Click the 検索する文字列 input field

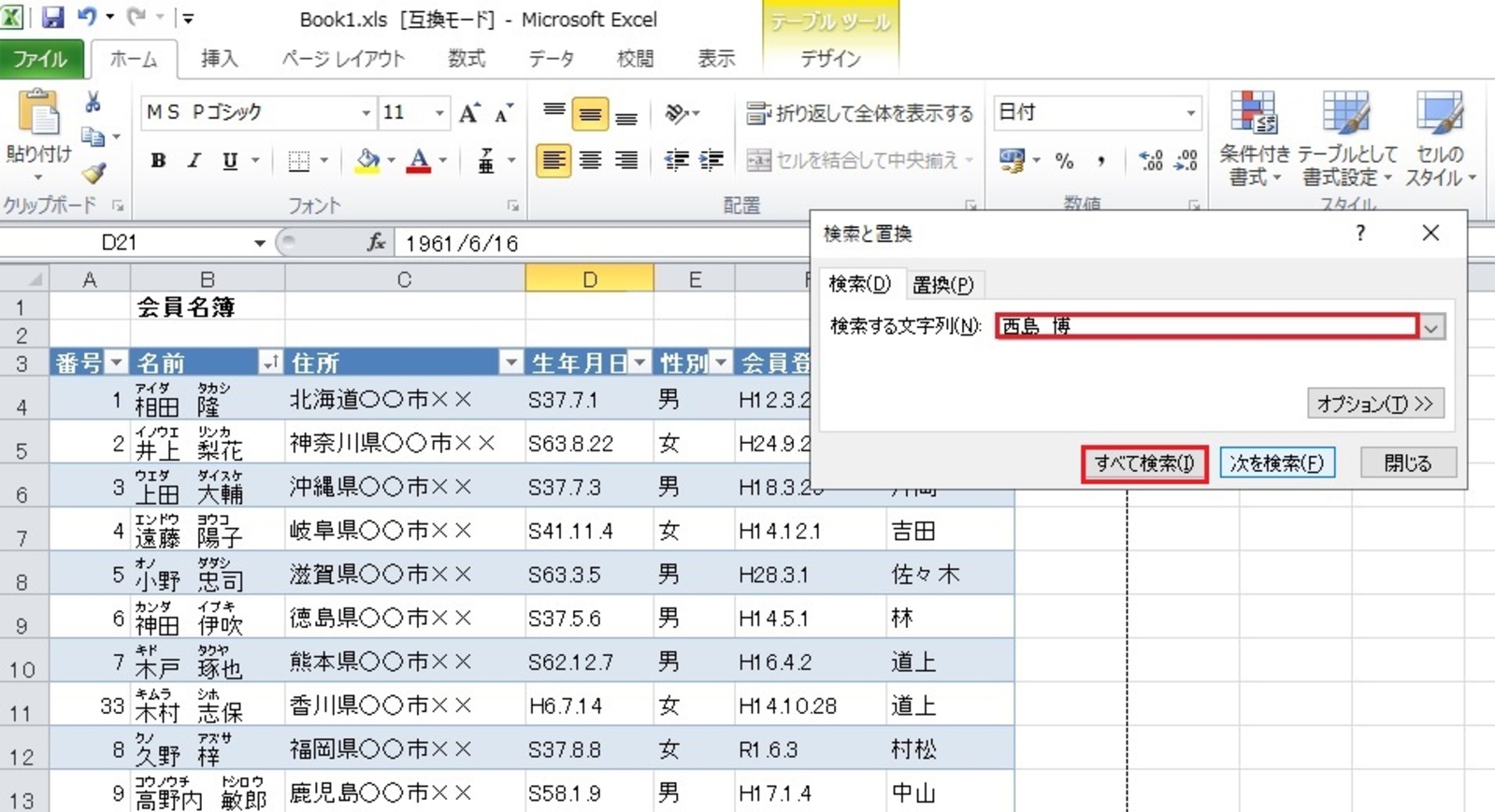pyautogui.click(x=1207, y=326)
